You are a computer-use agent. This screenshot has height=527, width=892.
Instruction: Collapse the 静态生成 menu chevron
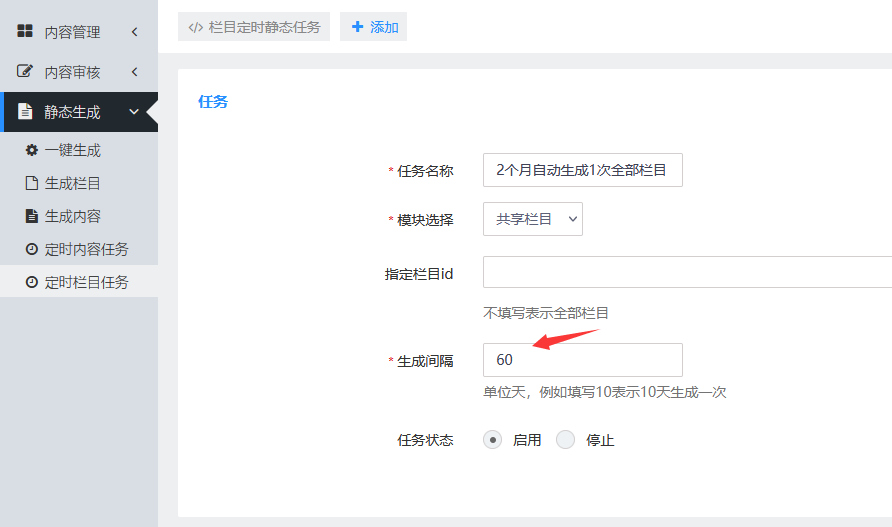[134, 112]
